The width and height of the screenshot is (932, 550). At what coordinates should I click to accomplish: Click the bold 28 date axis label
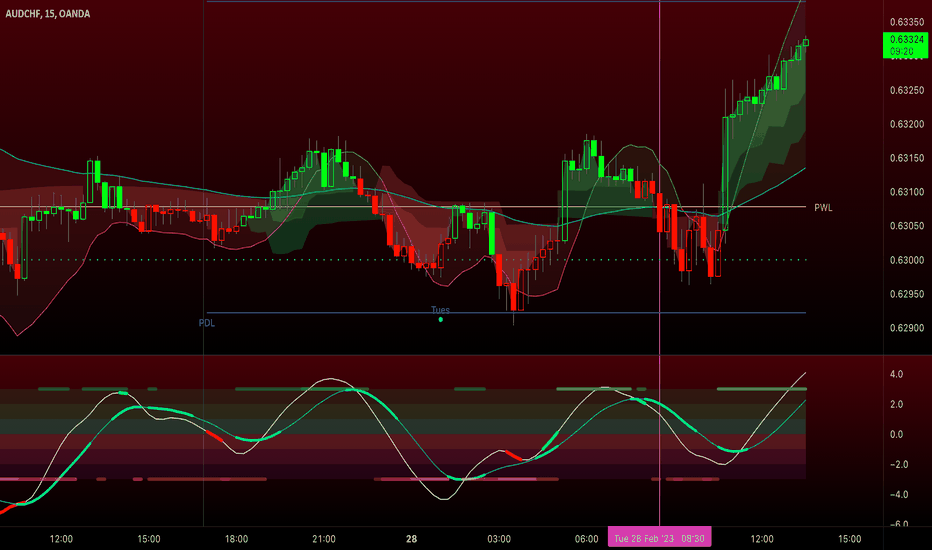411,539
